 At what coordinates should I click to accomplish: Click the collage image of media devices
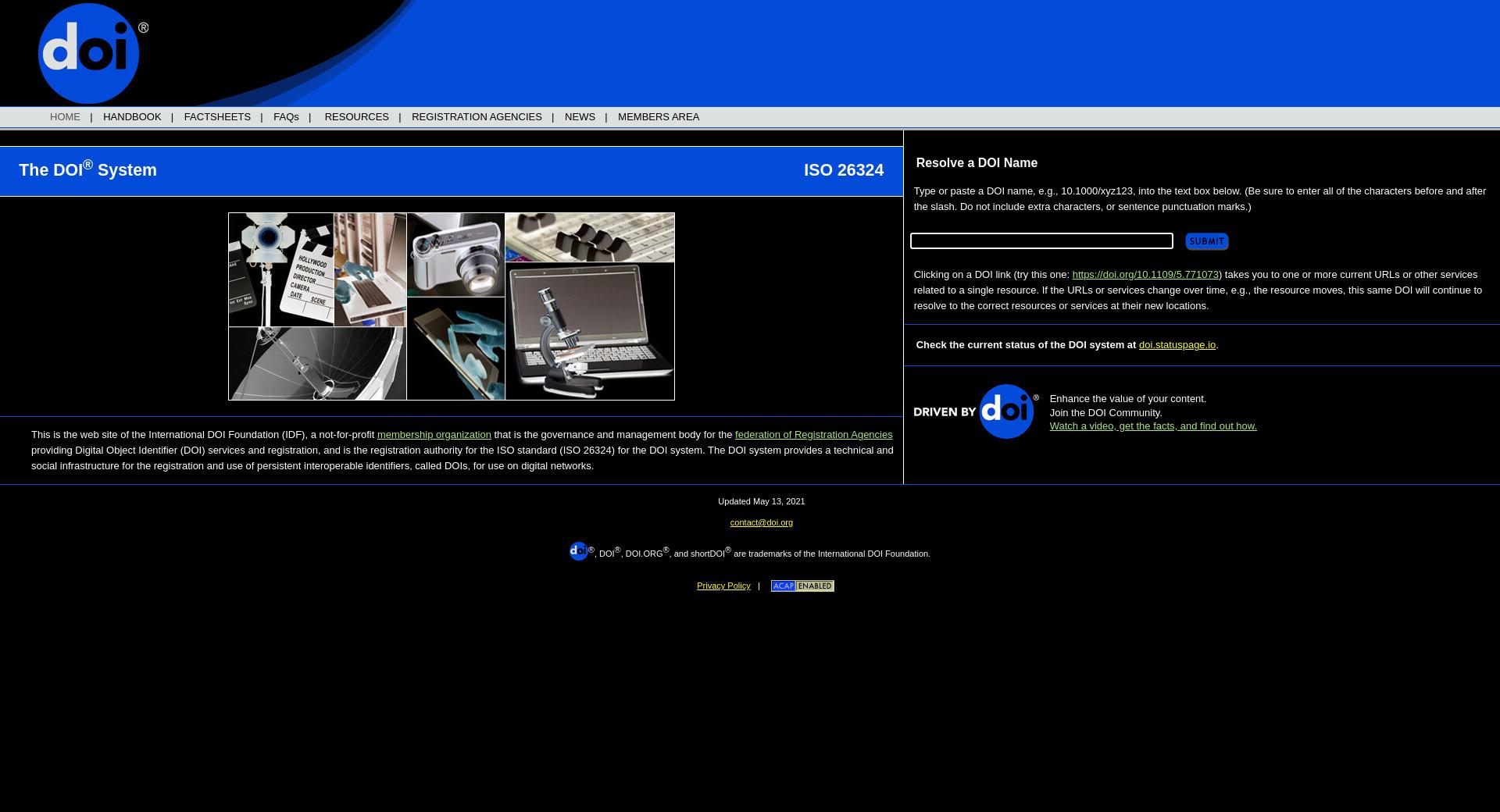[452, 306]
